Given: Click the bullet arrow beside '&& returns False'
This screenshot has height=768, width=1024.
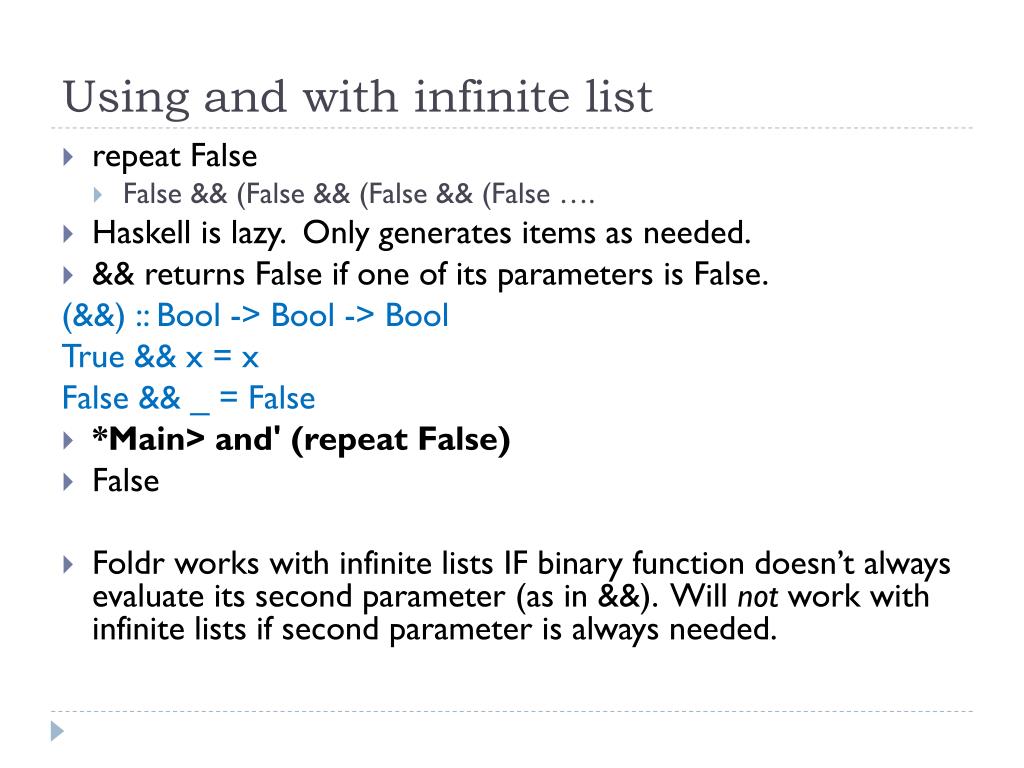Looking at the screenshot, I should coord(68,275).
